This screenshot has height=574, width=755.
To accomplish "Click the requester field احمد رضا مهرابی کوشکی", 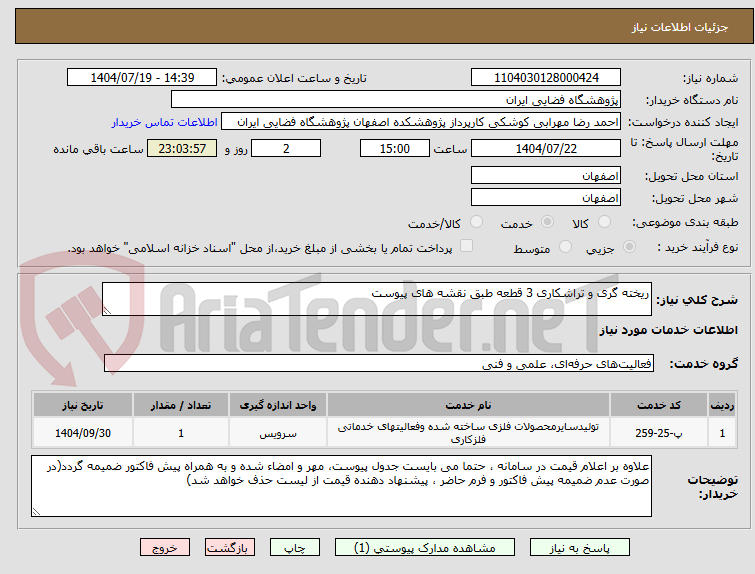I will tap(421, 122).
